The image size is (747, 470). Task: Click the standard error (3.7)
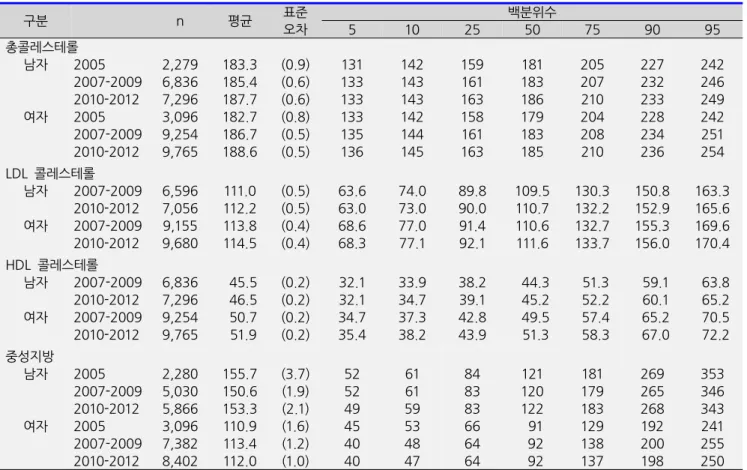click(295, 374)
